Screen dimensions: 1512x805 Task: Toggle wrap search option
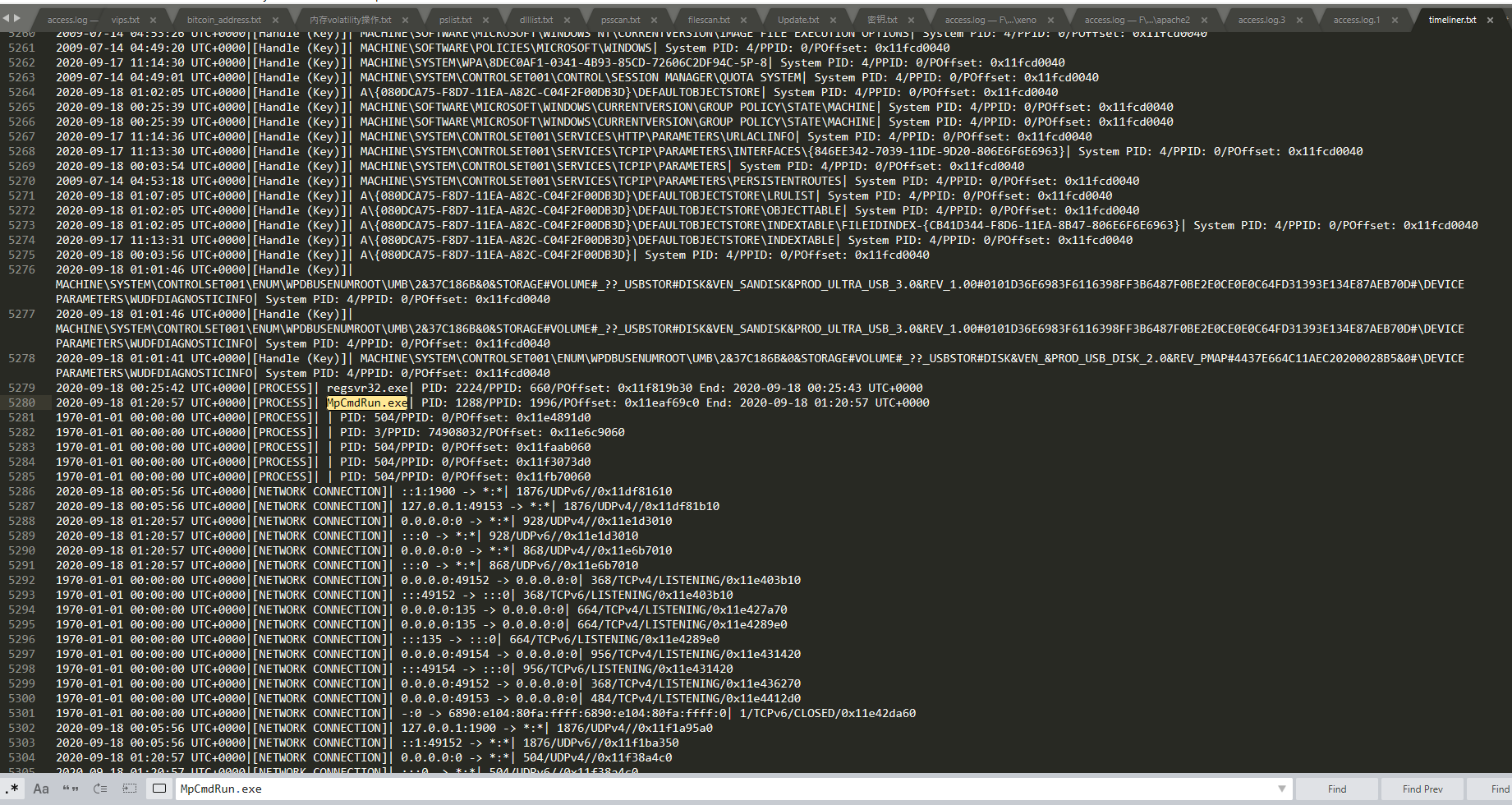pos(100,789)
